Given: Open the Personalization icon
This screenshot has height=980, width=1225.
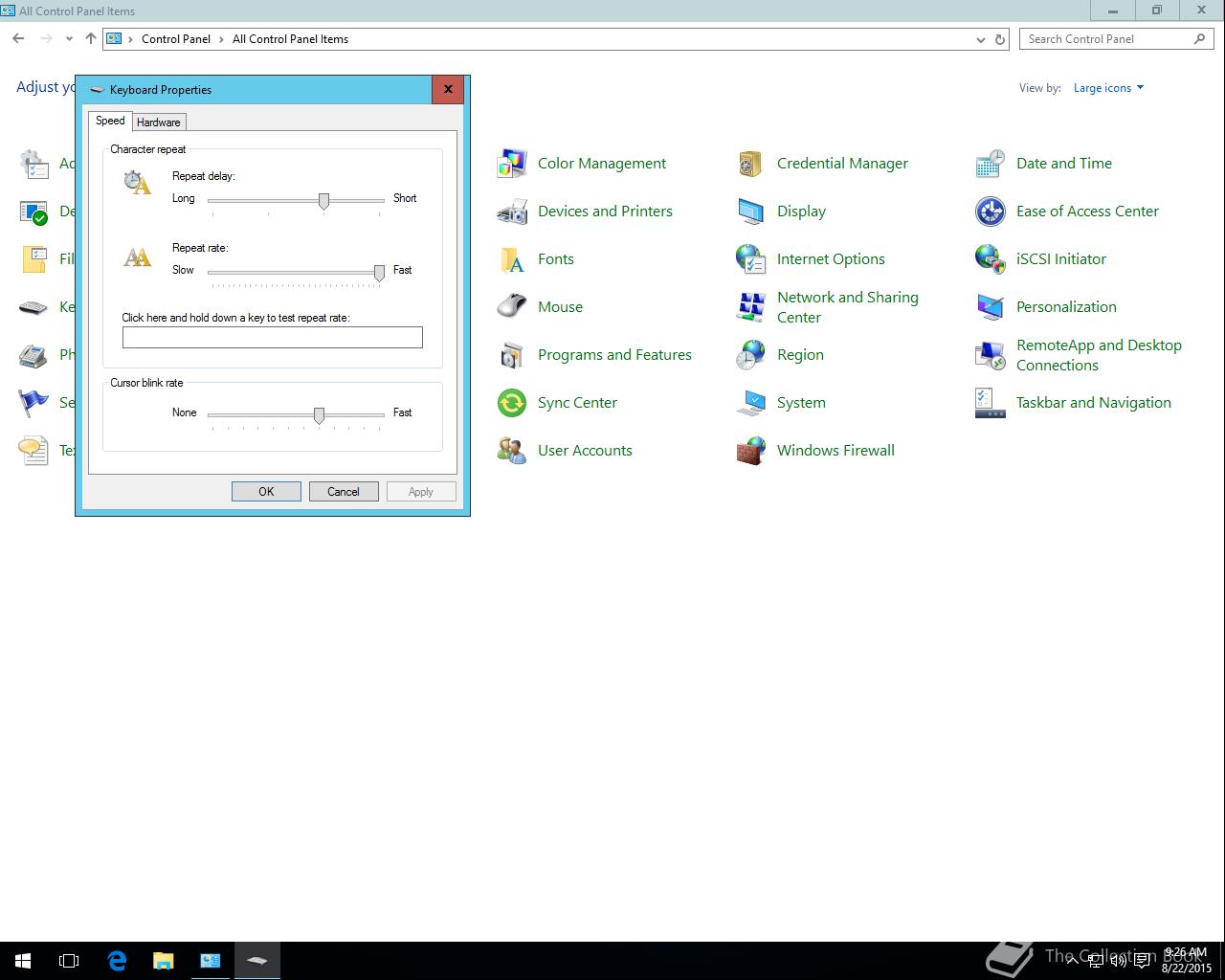Looking at the screenshot, I should [x=991, y=307].
